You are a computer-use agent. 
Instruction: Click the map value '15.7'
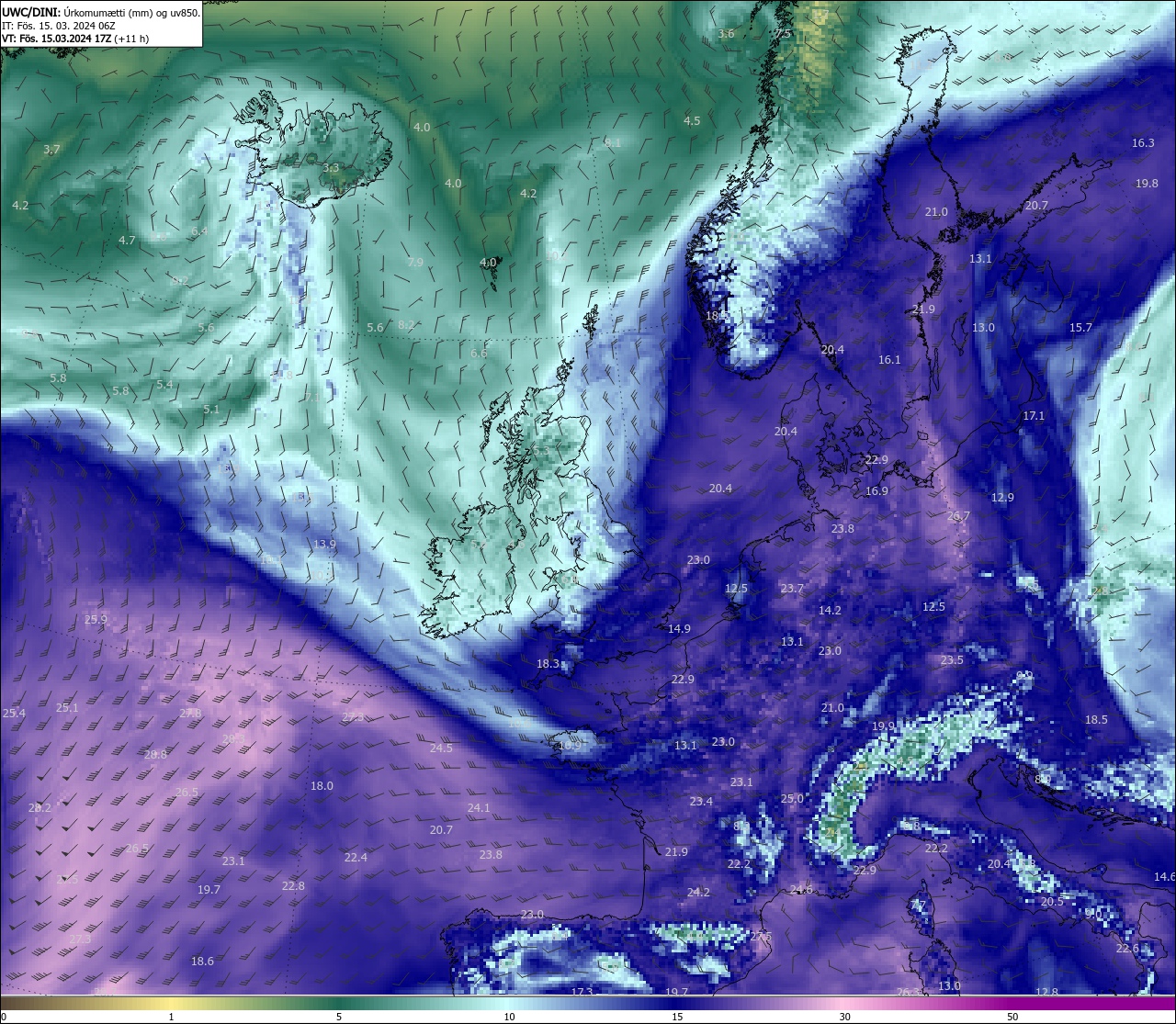1080,328
